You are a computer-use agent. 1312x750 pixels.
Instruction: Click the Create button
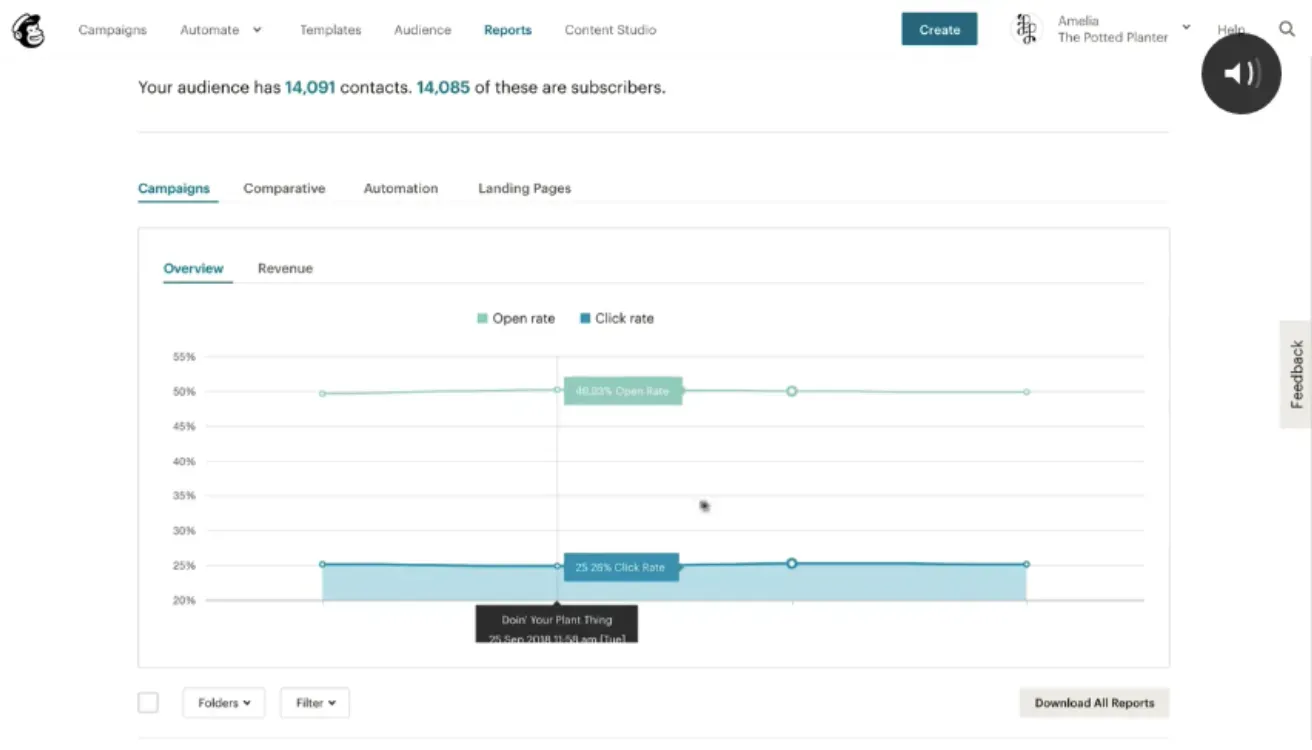pyautogui.click(x=938, y=29)
